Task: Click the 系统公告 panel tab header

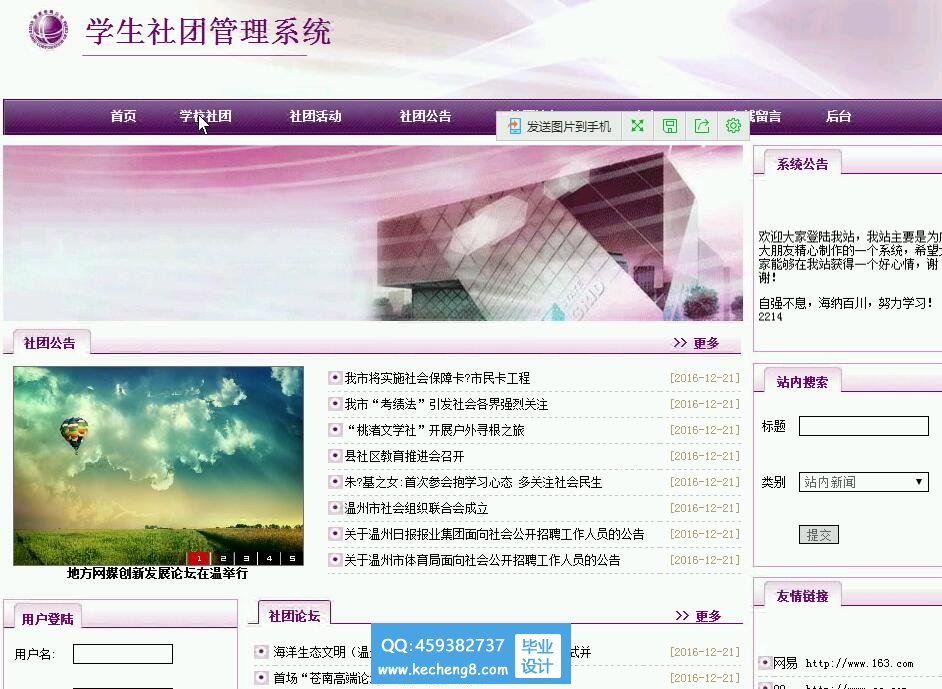Action: coord(802,164)
